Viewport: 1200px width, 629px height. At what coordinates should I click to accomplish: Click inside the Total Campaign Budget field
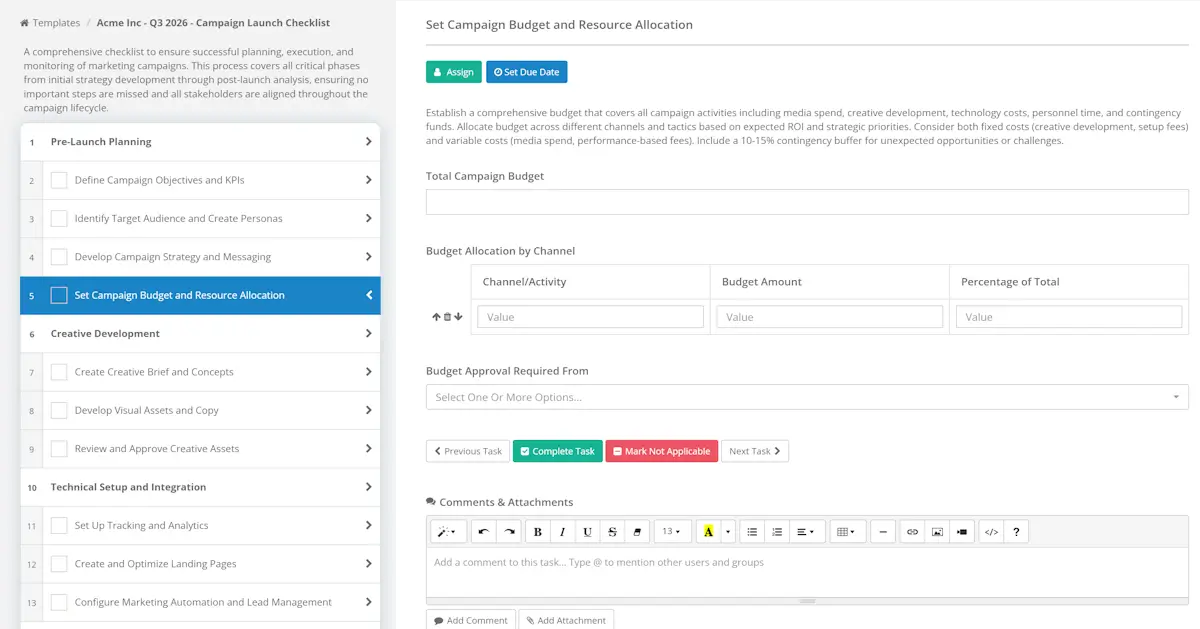pyautogui.click(x=806, y=201)
